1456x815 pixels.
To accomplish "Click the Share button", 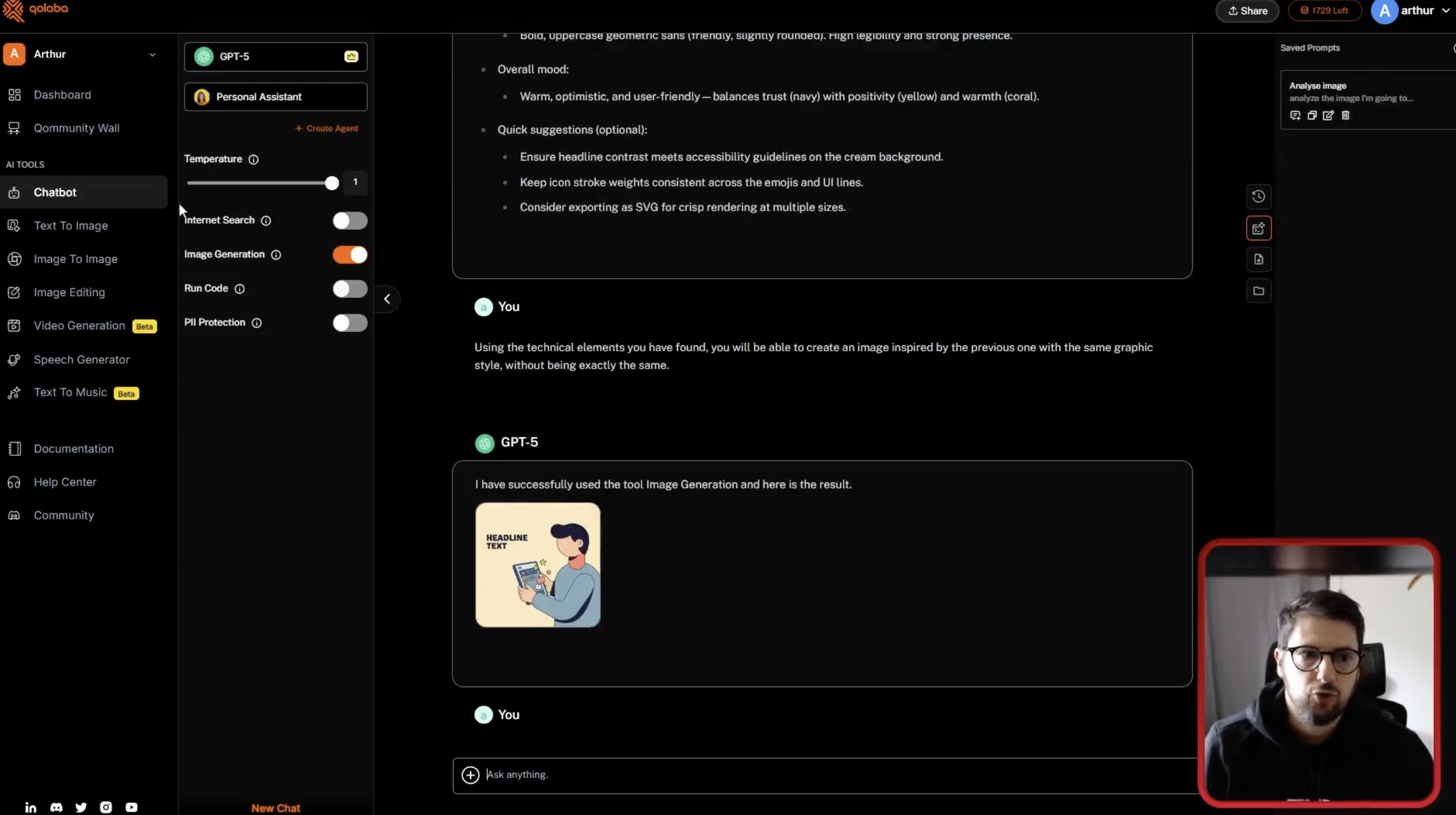I will tap(1247, 11).
